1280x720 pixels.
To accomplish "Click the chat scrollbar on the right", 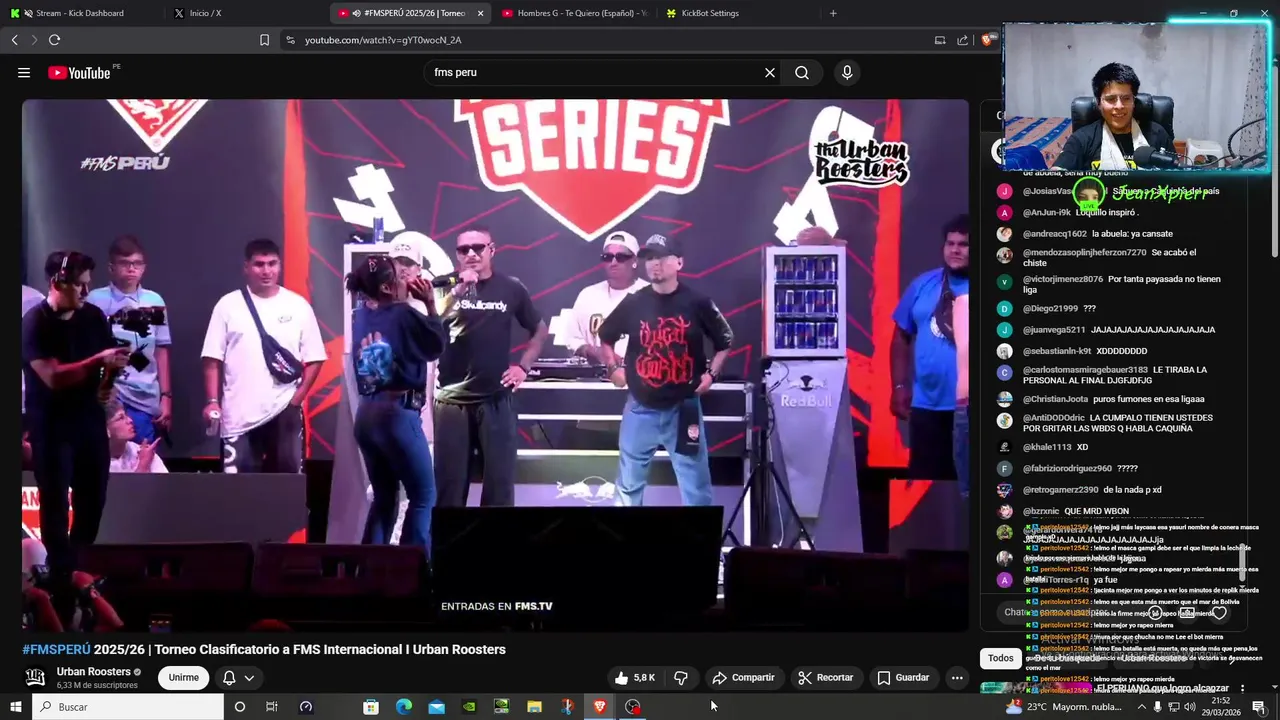I will coord(1243,562).
